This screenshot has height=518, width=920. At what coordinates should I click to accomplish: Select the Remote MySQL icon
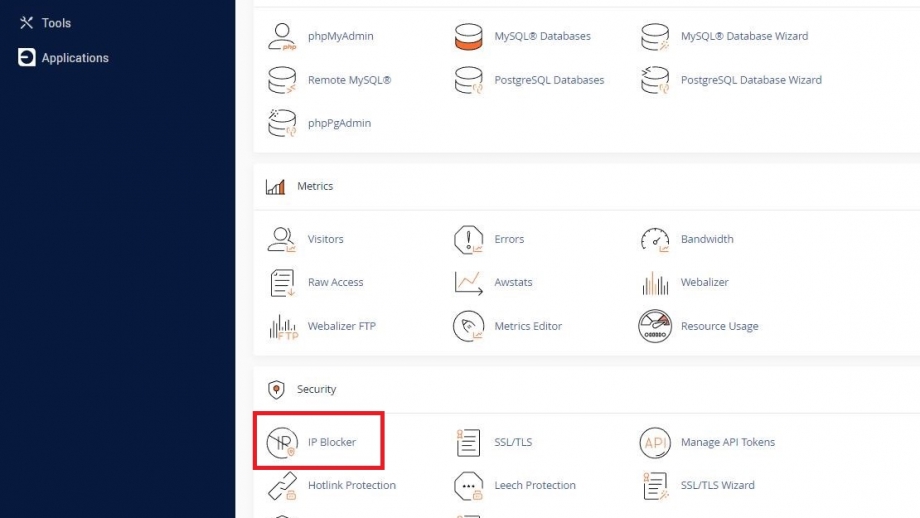pos(282,80)
